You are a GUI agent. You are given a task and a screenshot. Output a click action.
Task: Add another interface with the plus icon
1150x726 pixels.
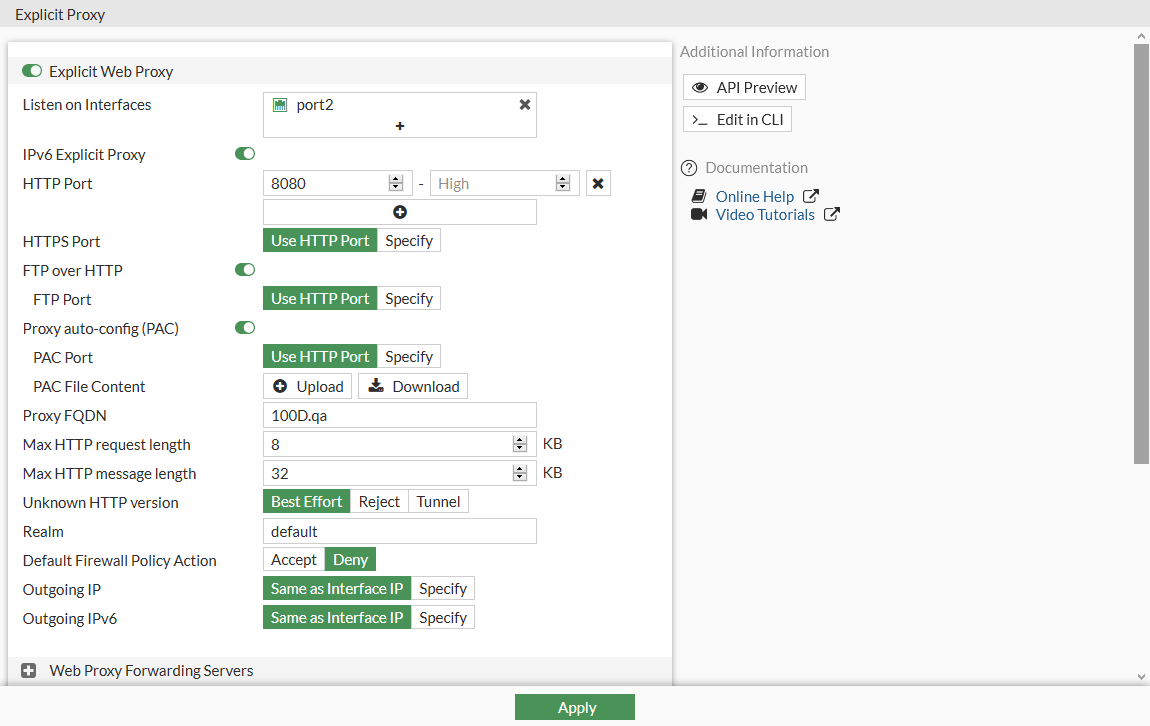tap(399, 126)
